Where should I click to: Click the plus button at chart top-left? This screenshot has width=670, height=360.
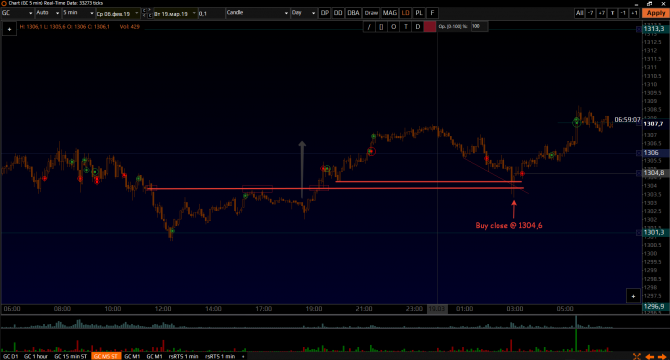pyautogui.click(x=9, y=29)
